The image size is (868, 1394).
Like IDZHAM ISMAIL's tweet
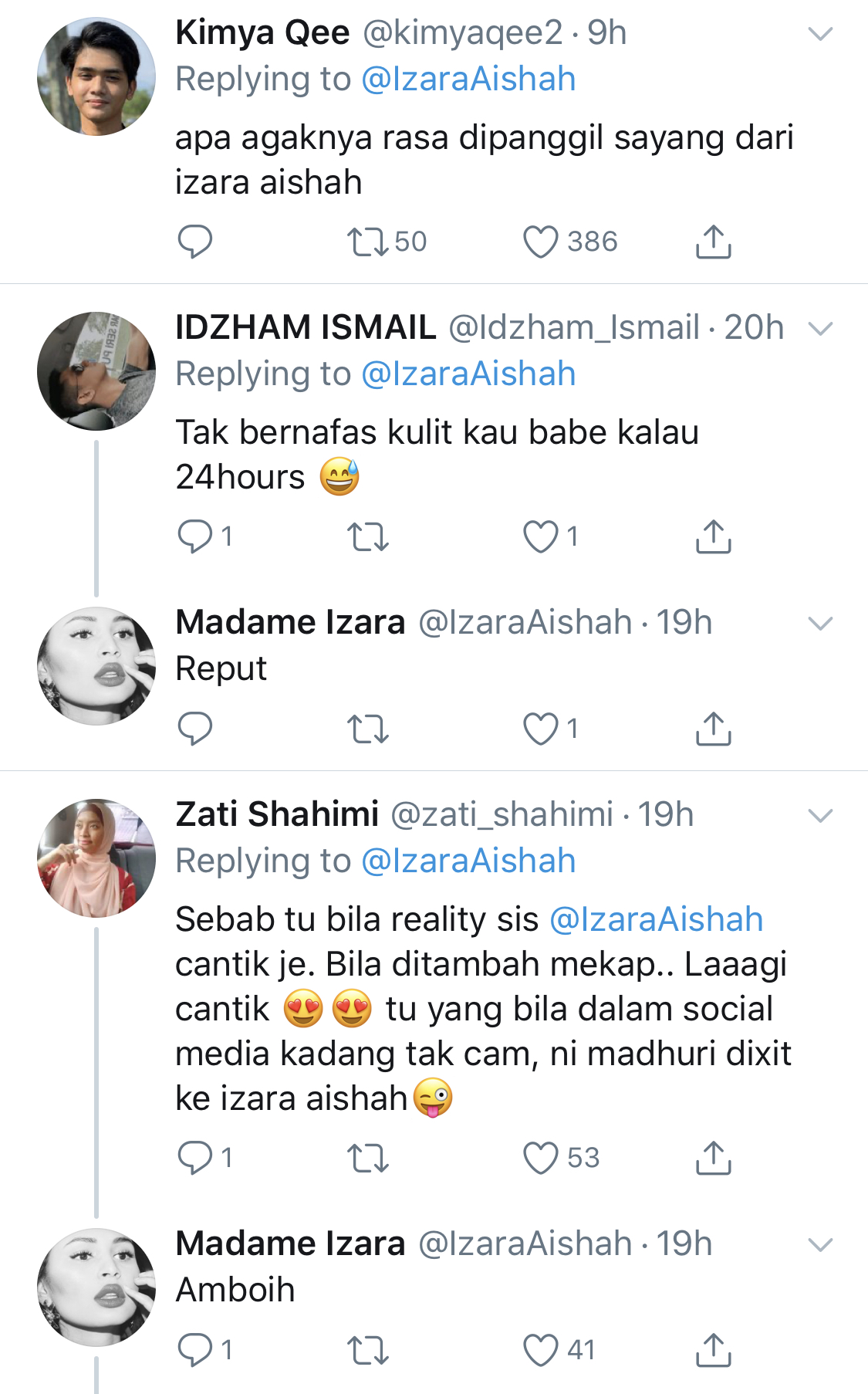[541, 536]
